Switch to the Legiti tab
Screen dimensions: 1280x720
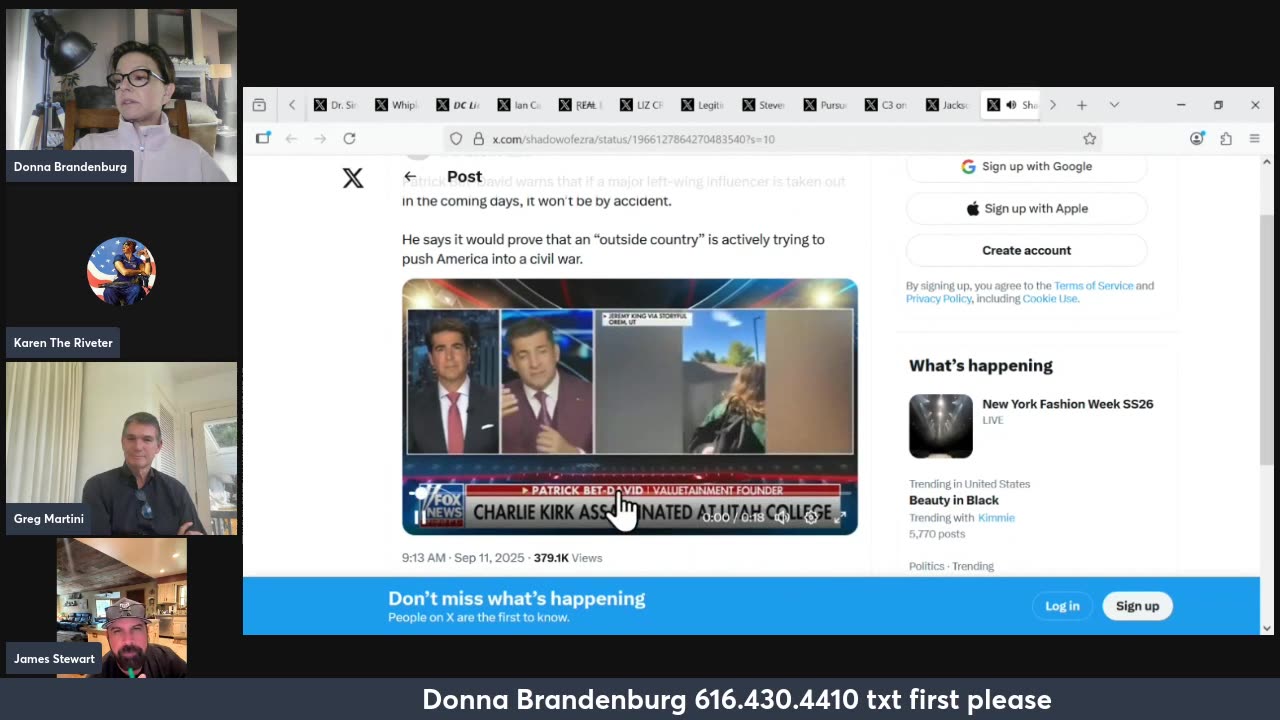(x=703, y=105)
